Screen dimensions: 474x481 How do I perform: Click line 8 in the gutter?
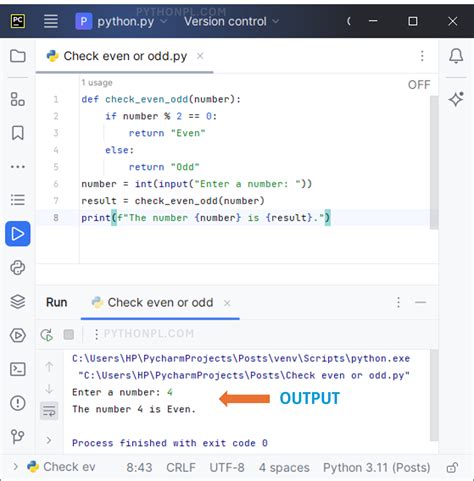[56, 218]
